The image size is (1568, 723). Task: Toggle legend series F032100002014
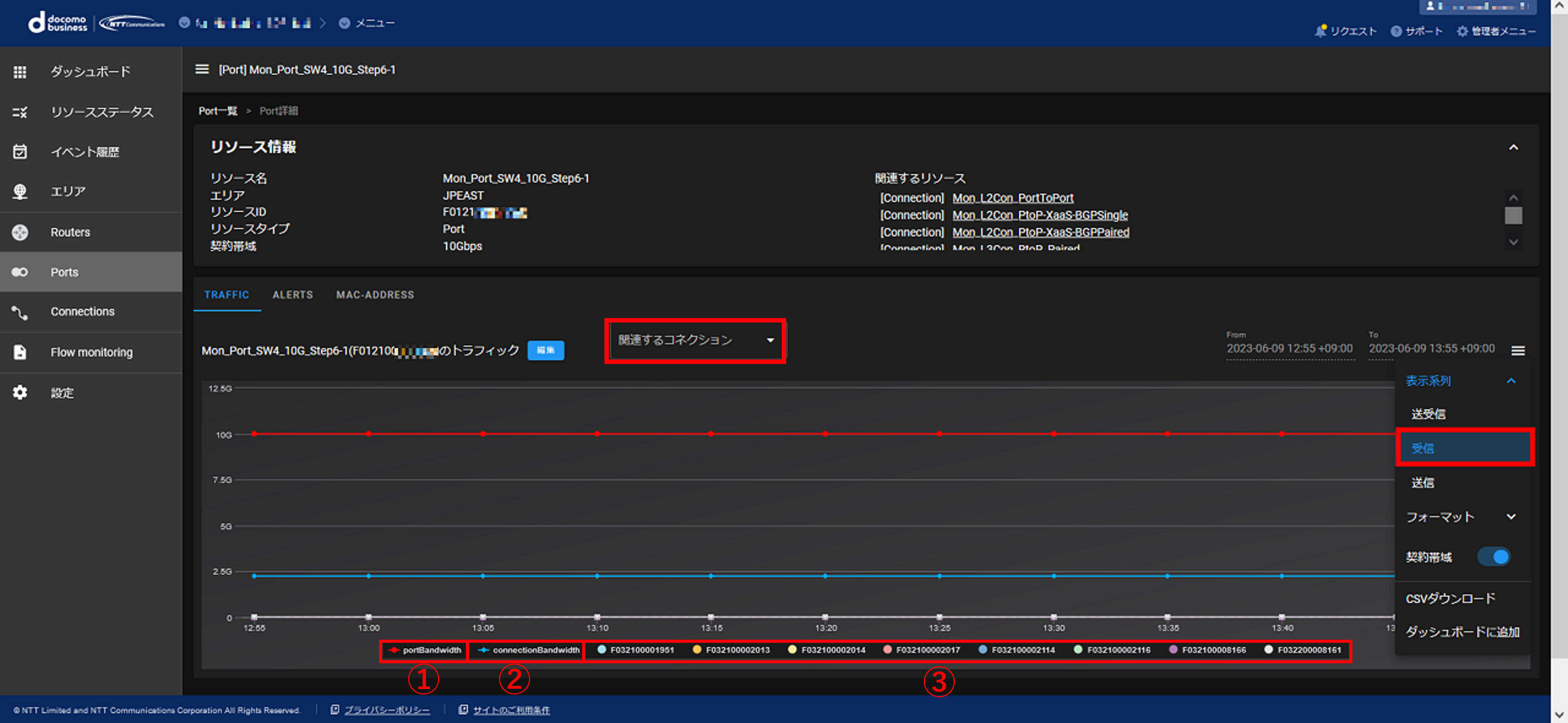[x=827, y=650]
